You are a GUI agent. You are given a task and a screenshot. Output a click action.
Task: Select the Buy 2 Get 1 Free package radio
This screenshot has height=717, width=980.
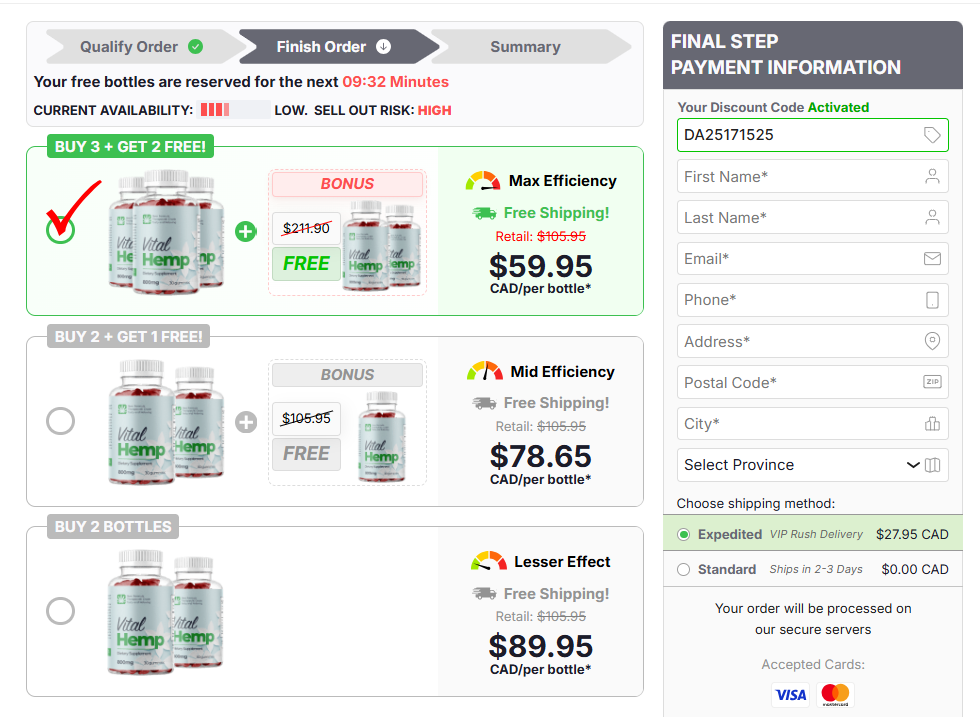tap(61, 421)
